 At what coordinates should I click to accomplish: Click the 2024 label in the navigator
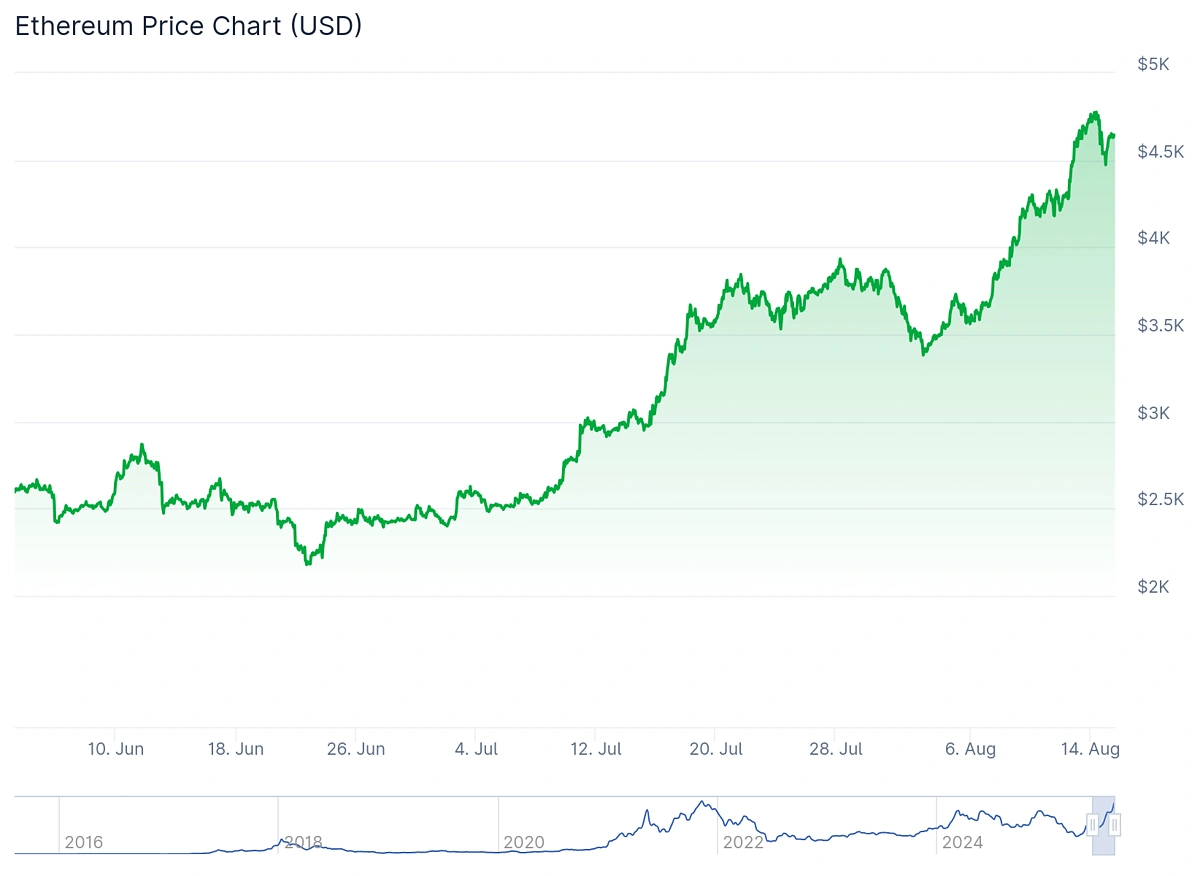(x=962, y=843)
